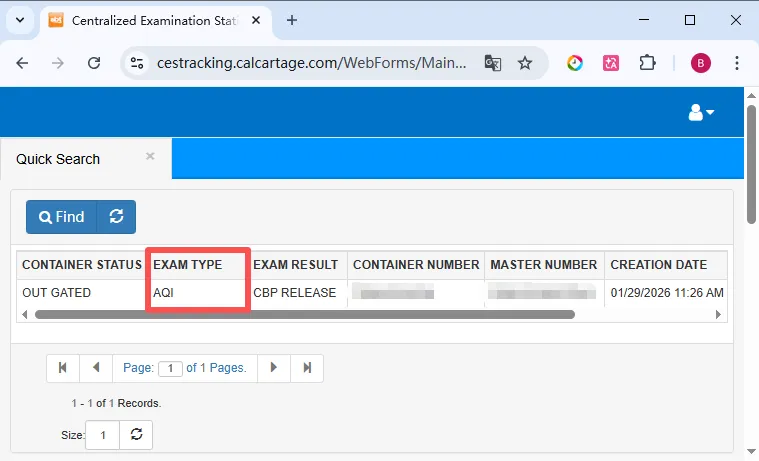Click the table's right scroll arrow
The image size is (759, 461).
click(718, 315)
